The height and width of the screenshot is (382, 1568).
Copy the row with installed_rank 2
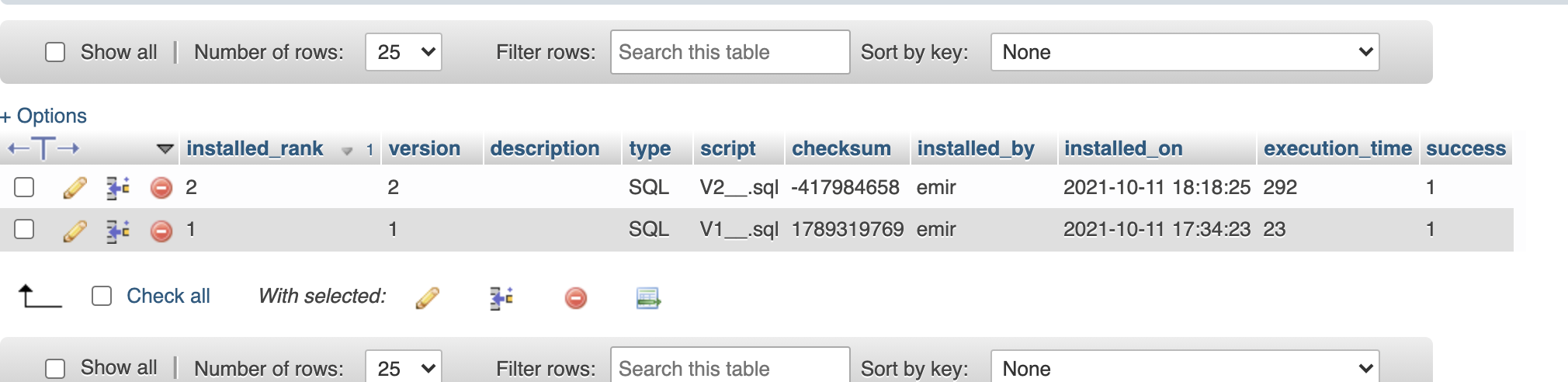coord(118,188)
